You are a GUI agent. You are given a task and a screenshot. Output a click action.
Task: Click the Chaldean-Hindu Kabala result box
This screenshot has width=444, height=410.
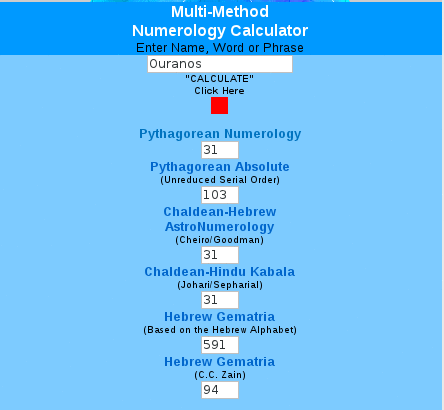click(x=220, y=300)
